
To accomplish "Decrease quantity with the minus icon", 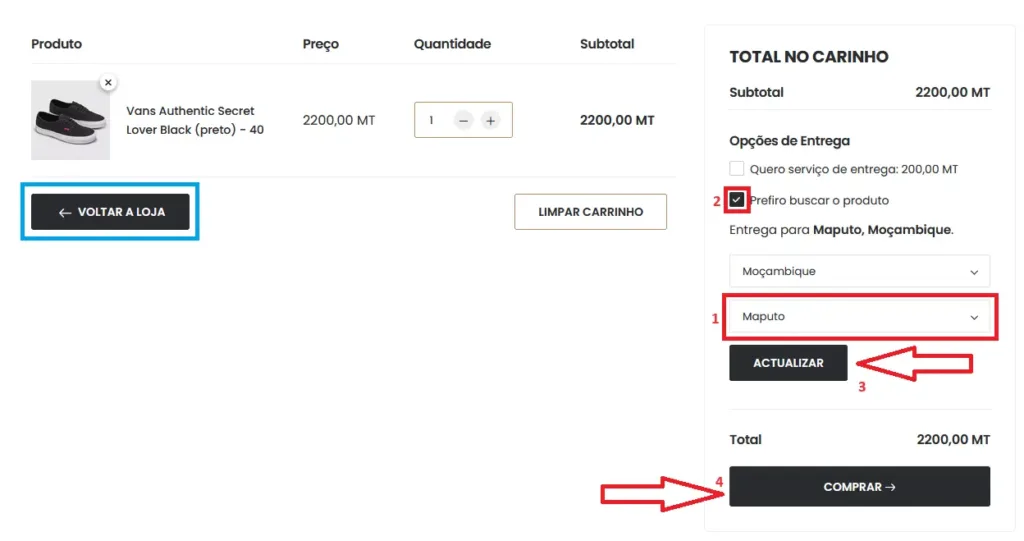I will (x=463, y=120).
